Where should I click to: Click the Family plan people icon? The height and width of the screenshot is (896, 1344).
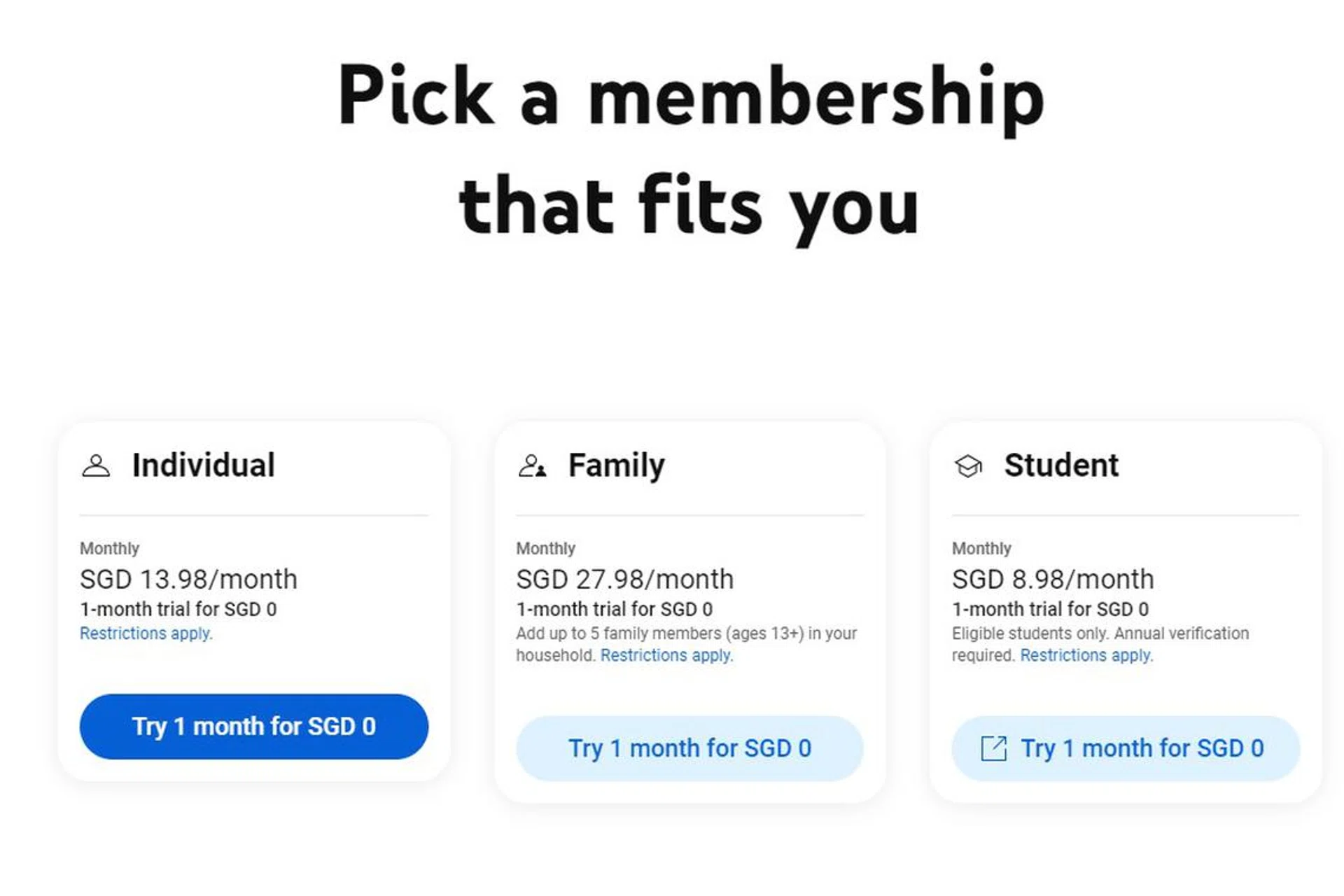tap(532, 465)
